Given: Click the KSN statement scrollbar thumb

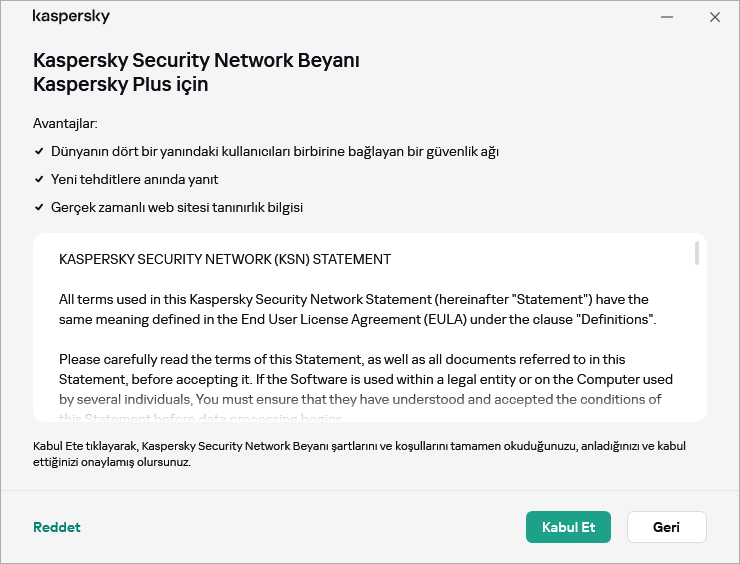Looking at the screenshot, I should [x=696, y=253].
